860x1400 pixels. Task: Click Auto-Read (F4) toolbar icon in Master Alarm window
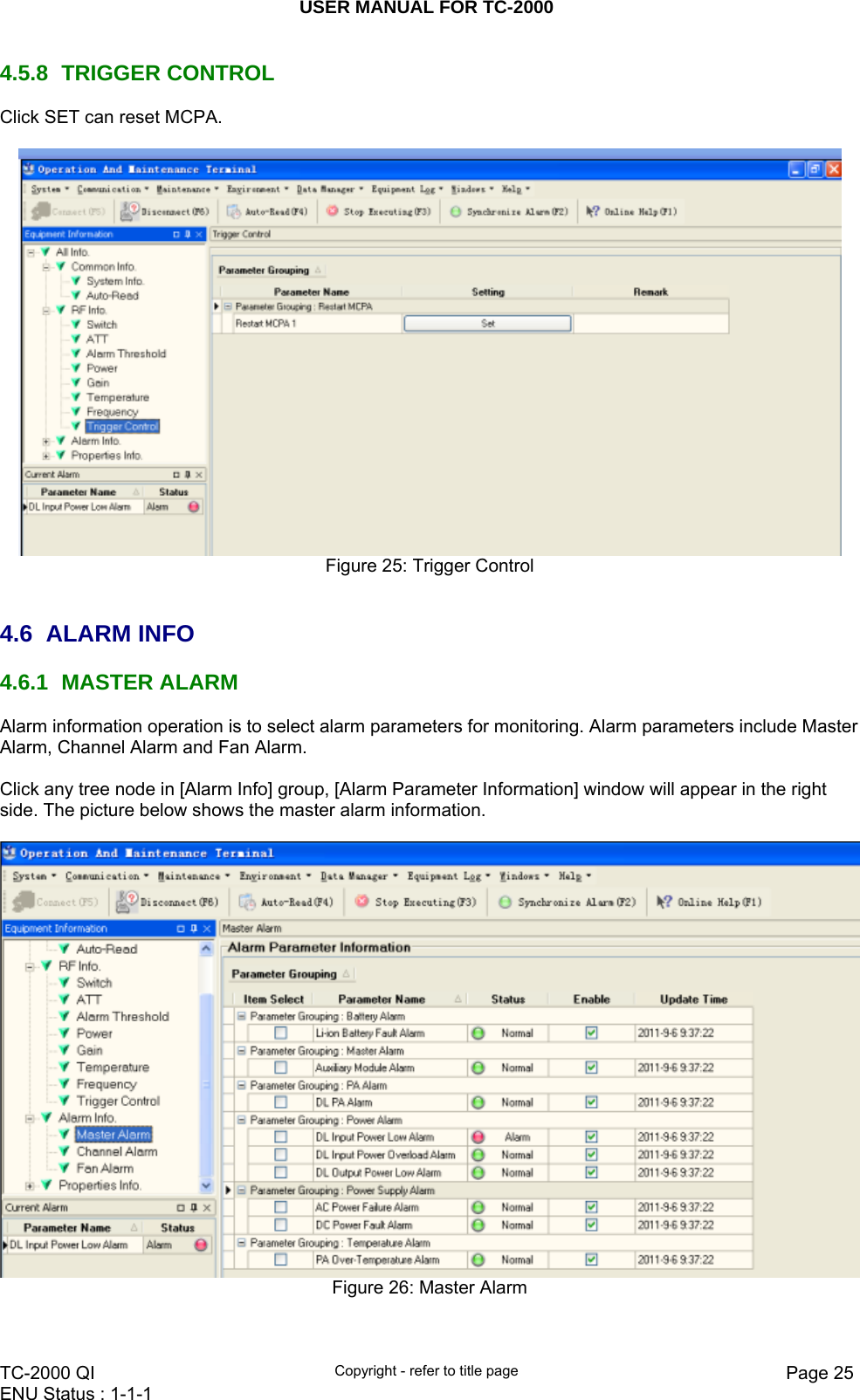click(247, 902)
